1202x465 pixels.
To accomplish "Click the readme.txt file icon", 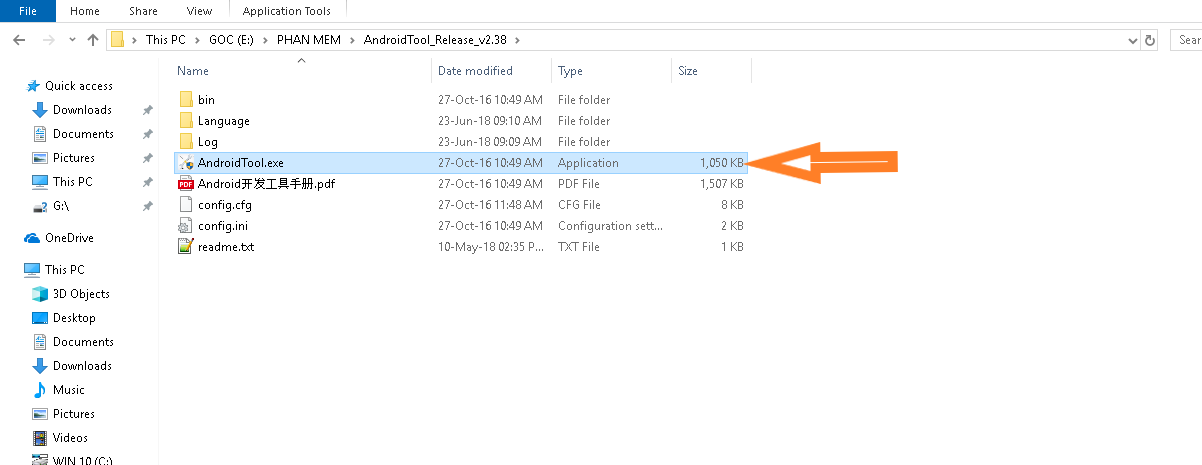I will (x=185, y=247).
